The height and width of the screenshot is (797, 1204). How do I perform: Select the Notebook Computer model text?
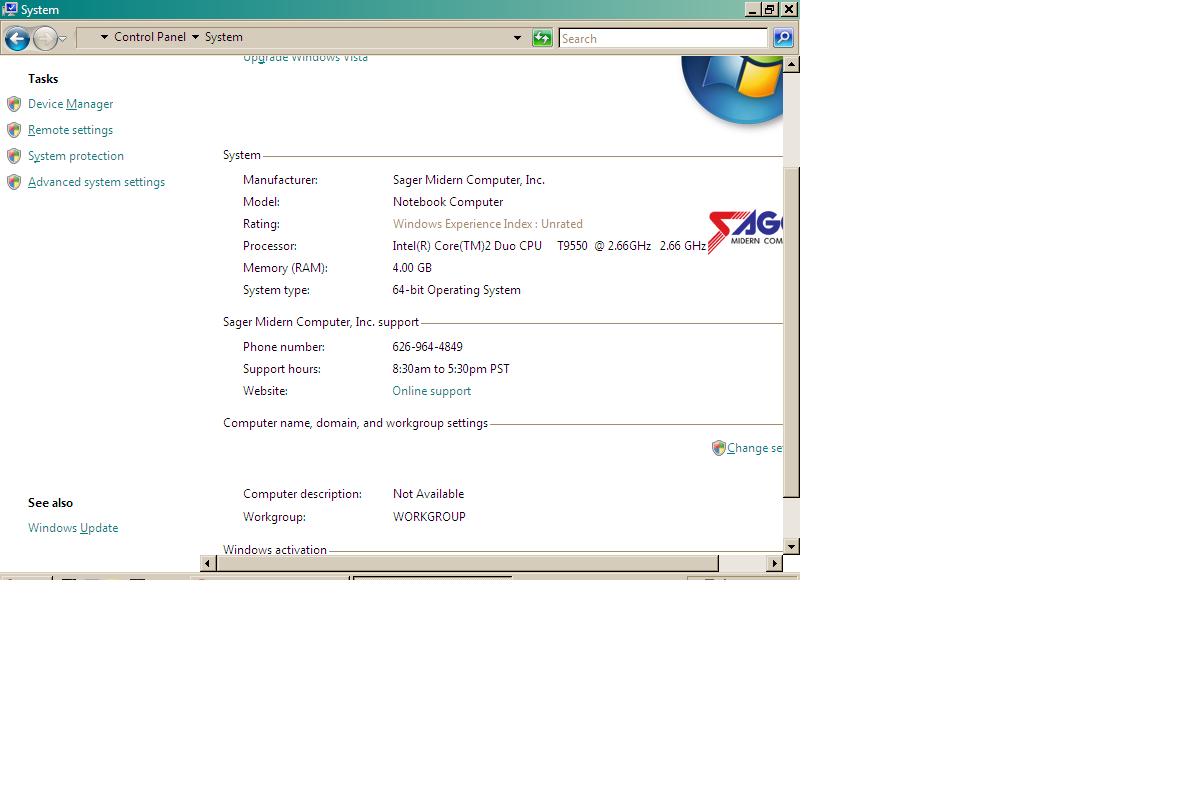448,202
